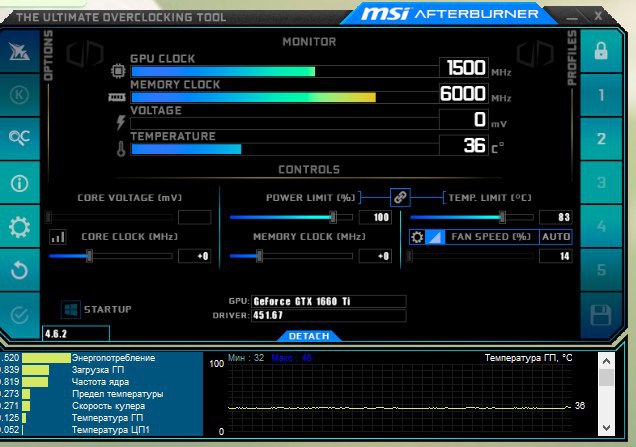Image resolution: width=636 pixels, height=447 pixels.
Task: Click the MSI dragon logo icon
Action: pos(19,52)
